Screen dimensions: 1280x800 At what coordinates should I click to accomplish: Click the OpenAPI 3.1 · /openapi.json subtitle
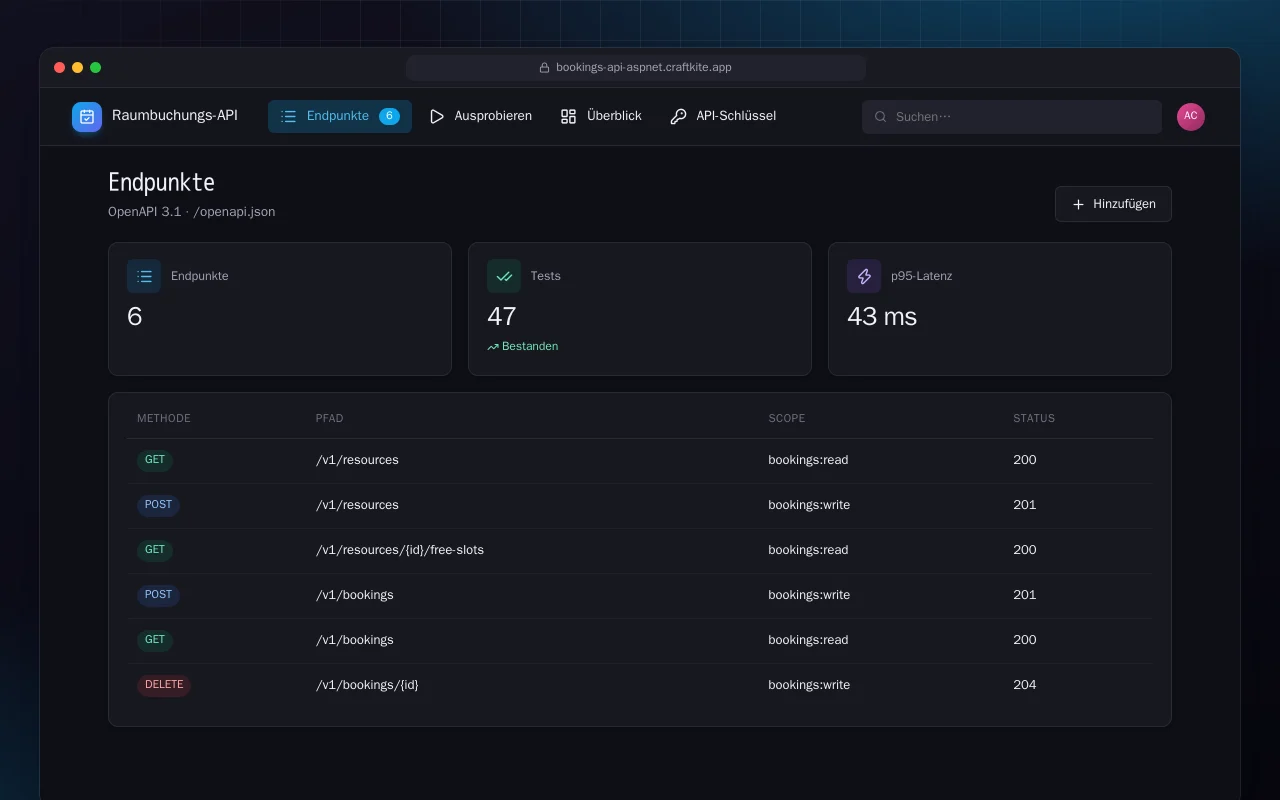192,212
